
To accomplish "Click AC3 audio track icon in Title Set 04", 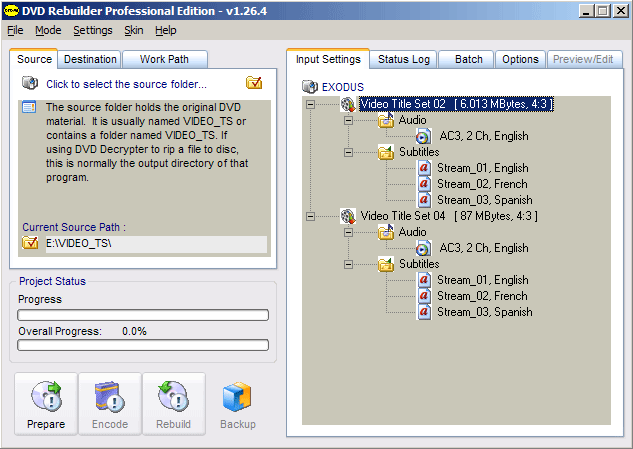I will tap(423, 248).
